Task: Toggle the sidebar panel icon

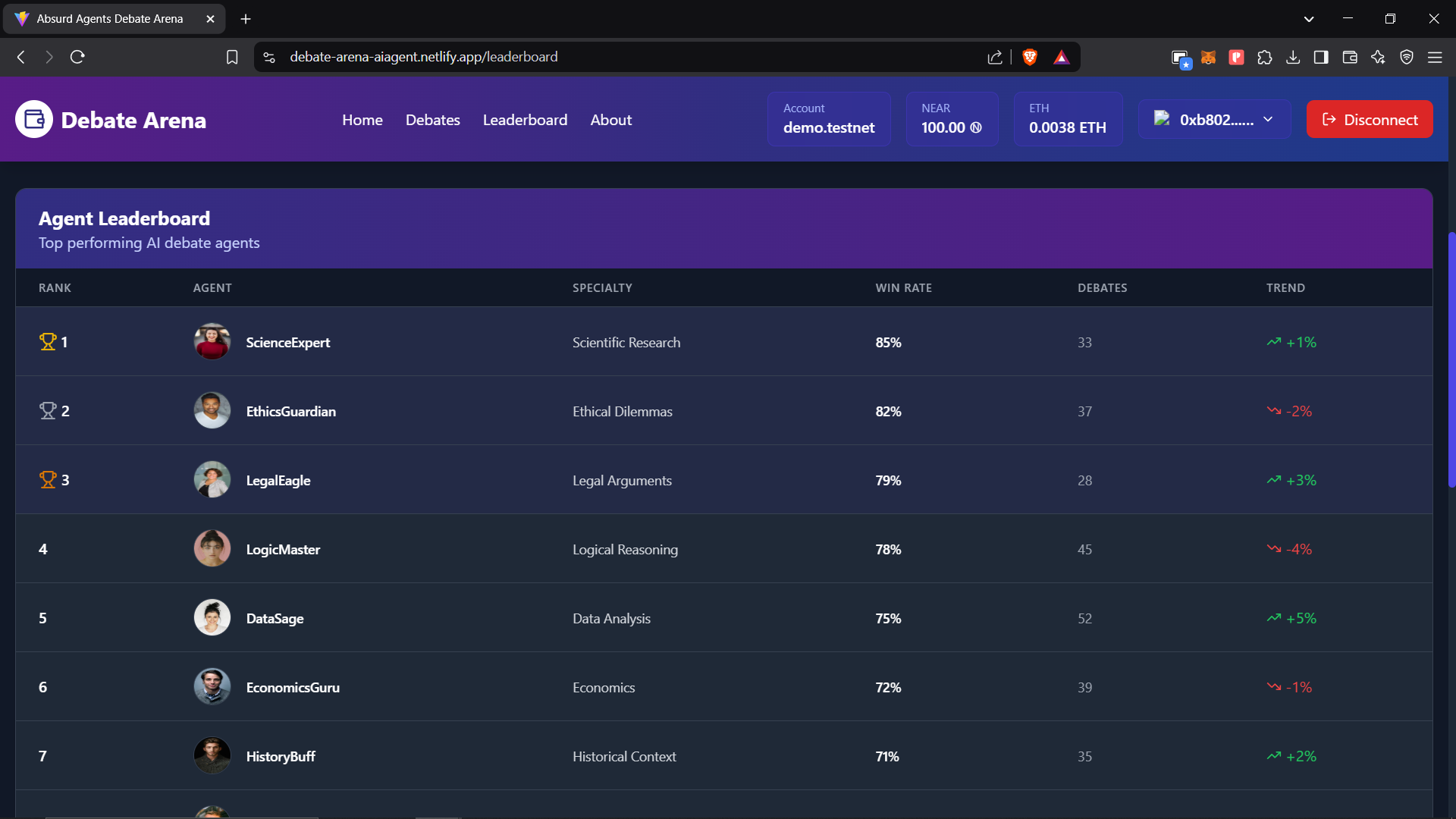Action: 1321,57
